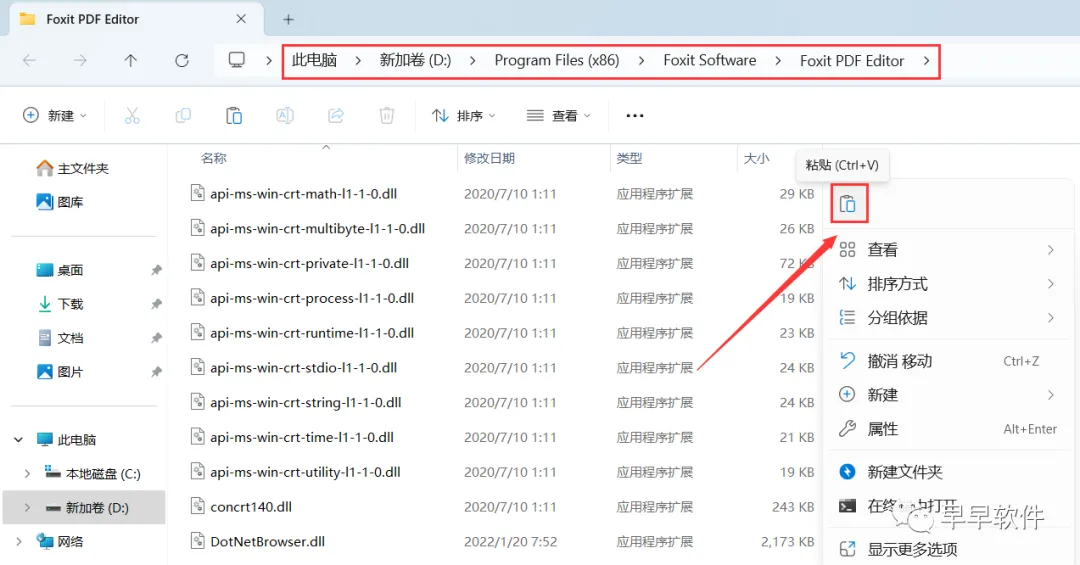Sort by 类型 column header
Screen dimensions: 1080x565
click(629, 158)
